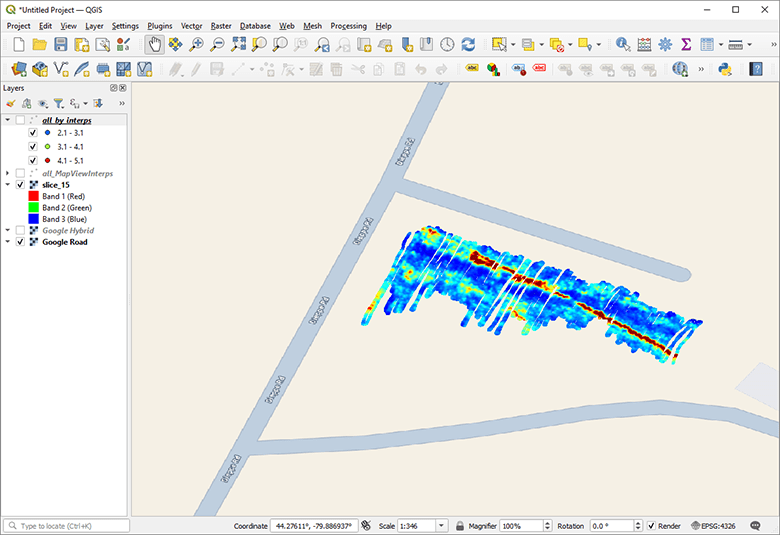Select the Pan Map hand tool
780x535 pixels.
tap(154, 44)
